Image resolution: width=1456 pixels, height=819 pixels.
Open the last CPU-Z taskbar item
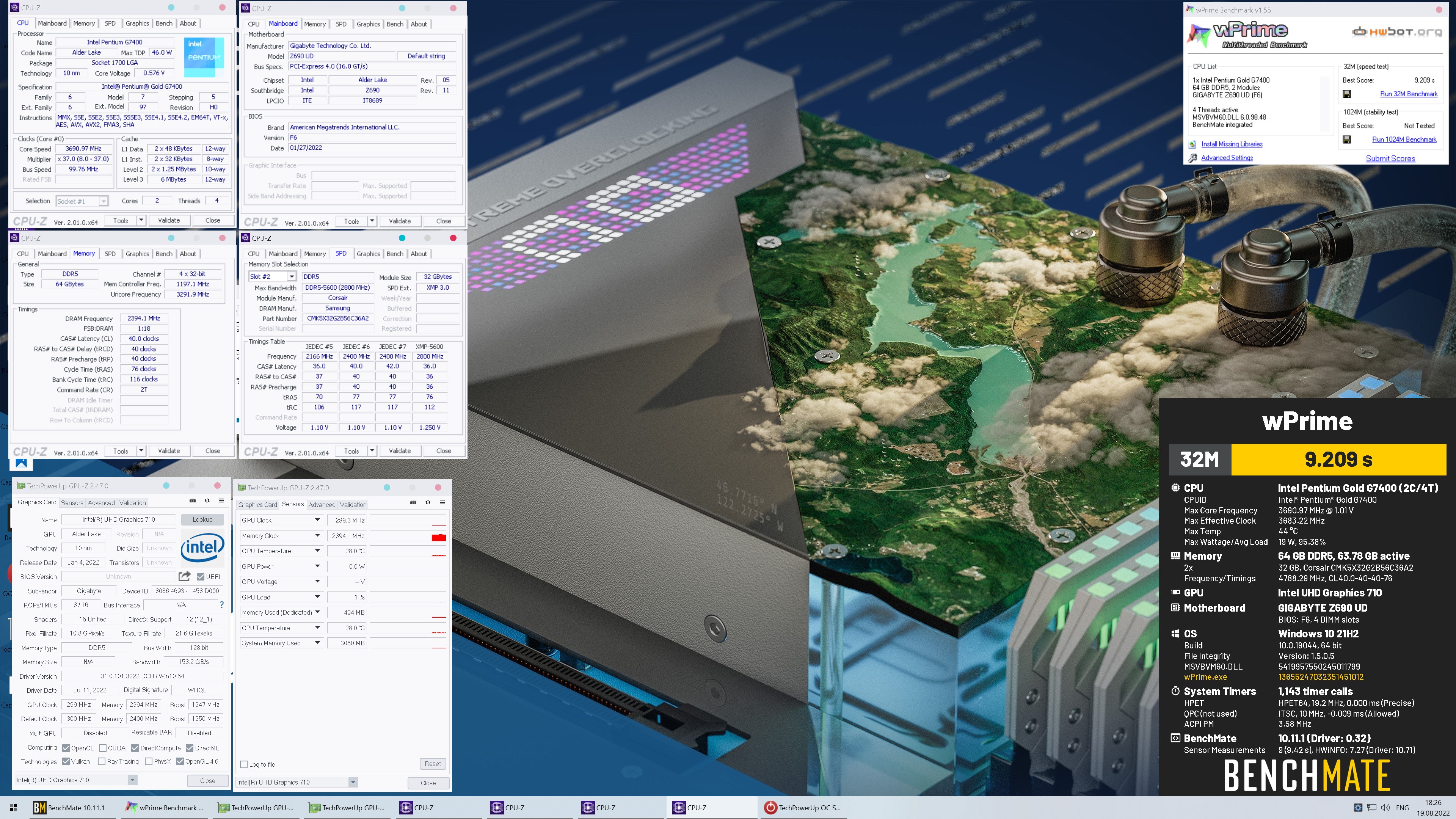(712, 808)
